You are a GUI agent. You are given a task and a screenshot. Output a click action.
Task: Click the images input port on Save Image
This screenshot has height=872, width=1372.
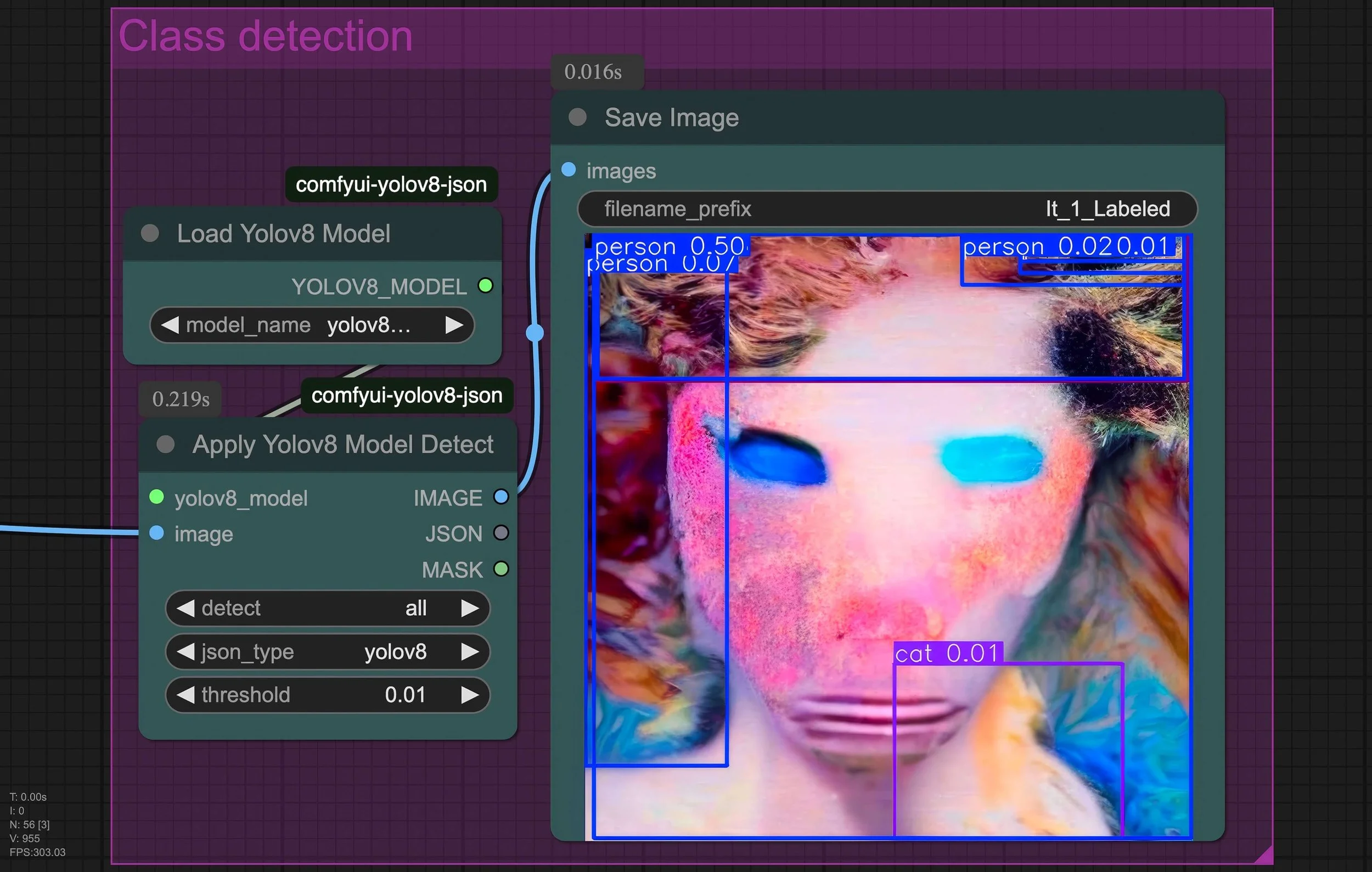(x=569, y=170)
